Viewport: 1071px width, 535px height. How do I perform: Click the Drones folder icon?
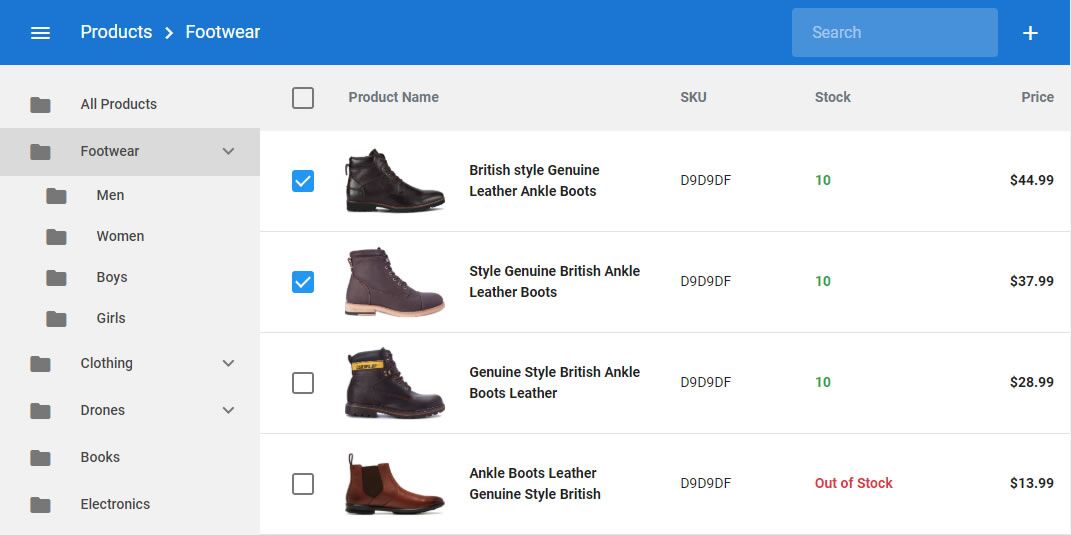tap(40, 411)
